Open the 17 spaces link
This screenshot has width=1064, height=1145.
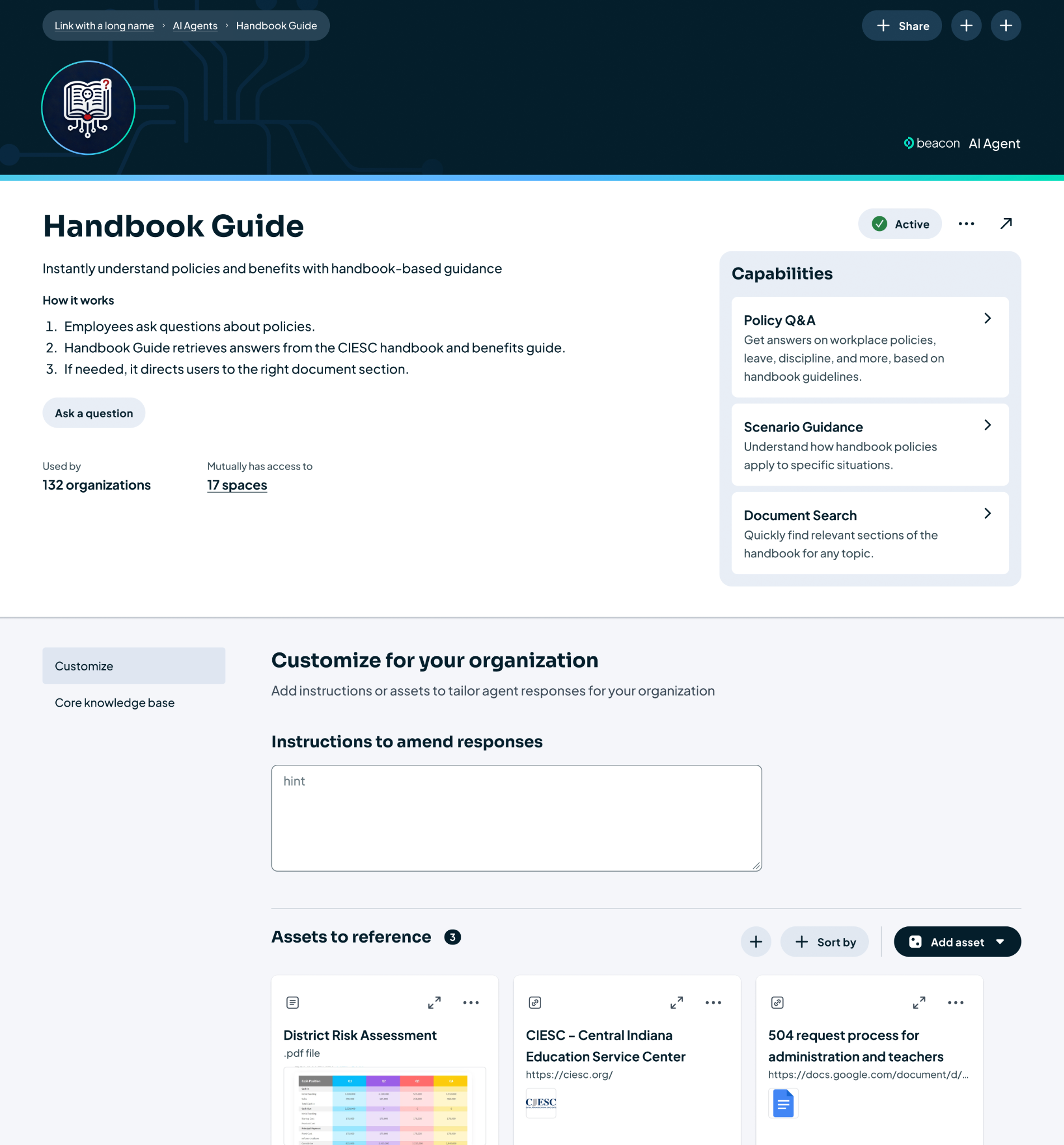click(x=237, y=485)
